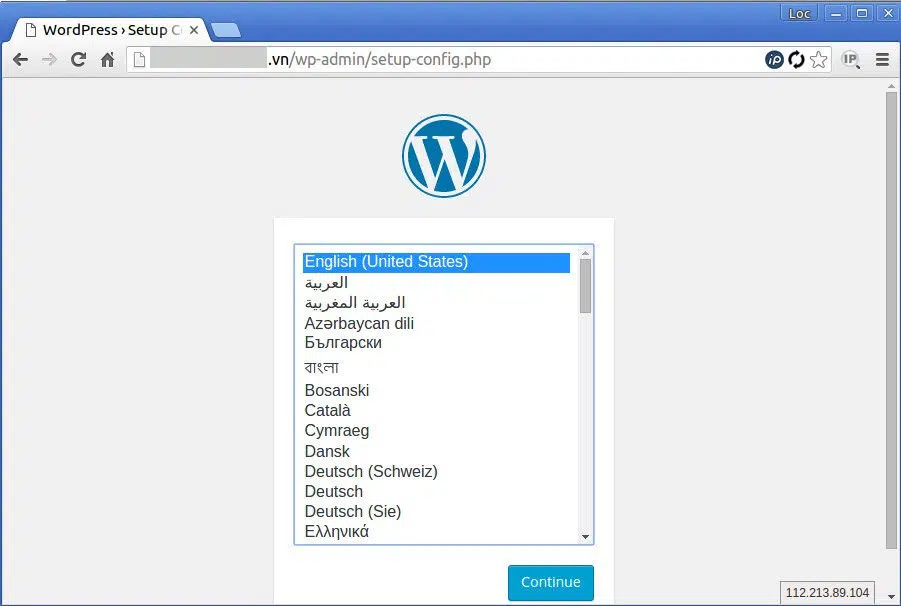Click the WordPress logo
The height and width of the screenshot is (606, 901).
(444, 156)
